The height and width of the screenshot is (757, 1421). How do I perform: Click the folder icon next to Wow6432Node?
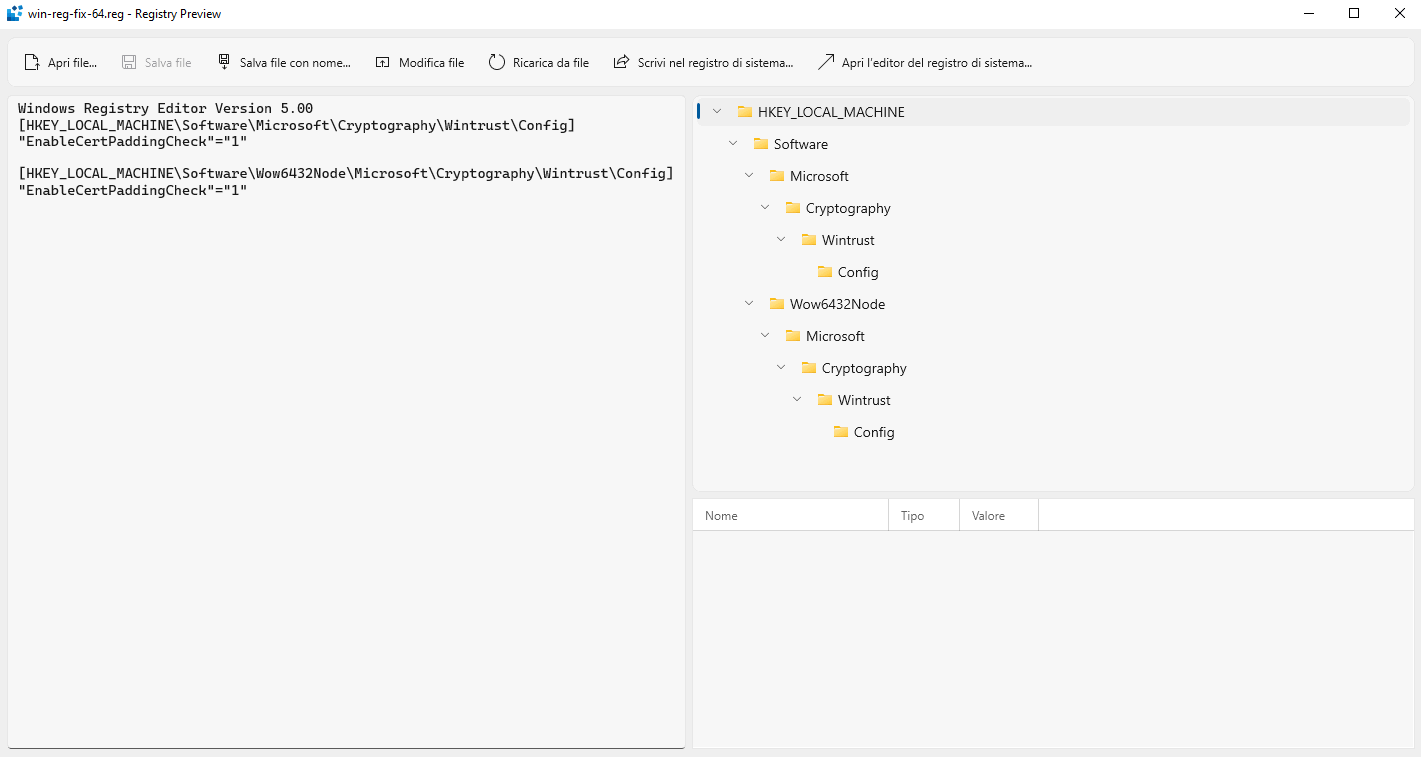pos(777,304)
